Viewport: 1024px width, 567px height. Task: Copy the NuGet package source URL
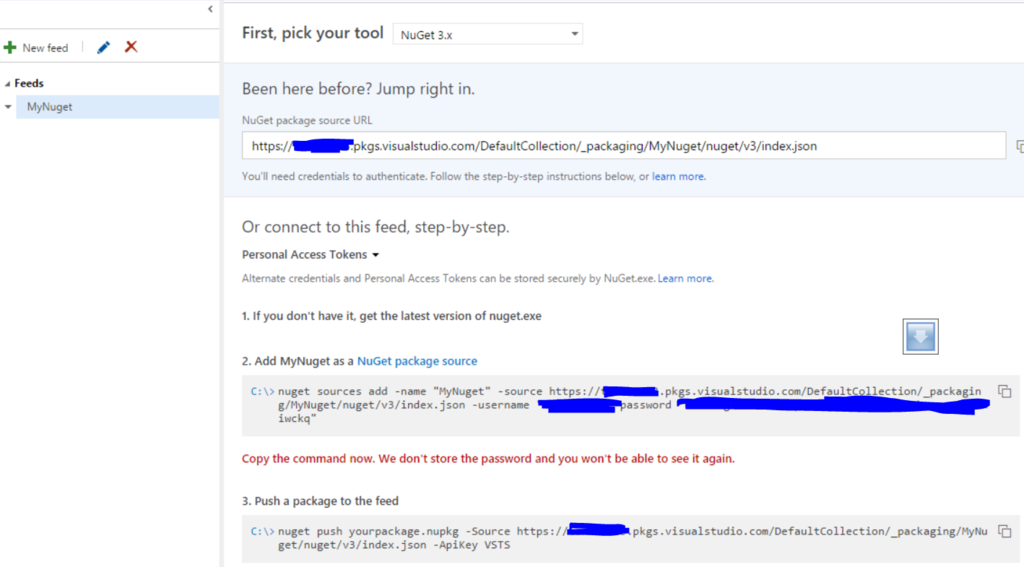[1019, 146]
